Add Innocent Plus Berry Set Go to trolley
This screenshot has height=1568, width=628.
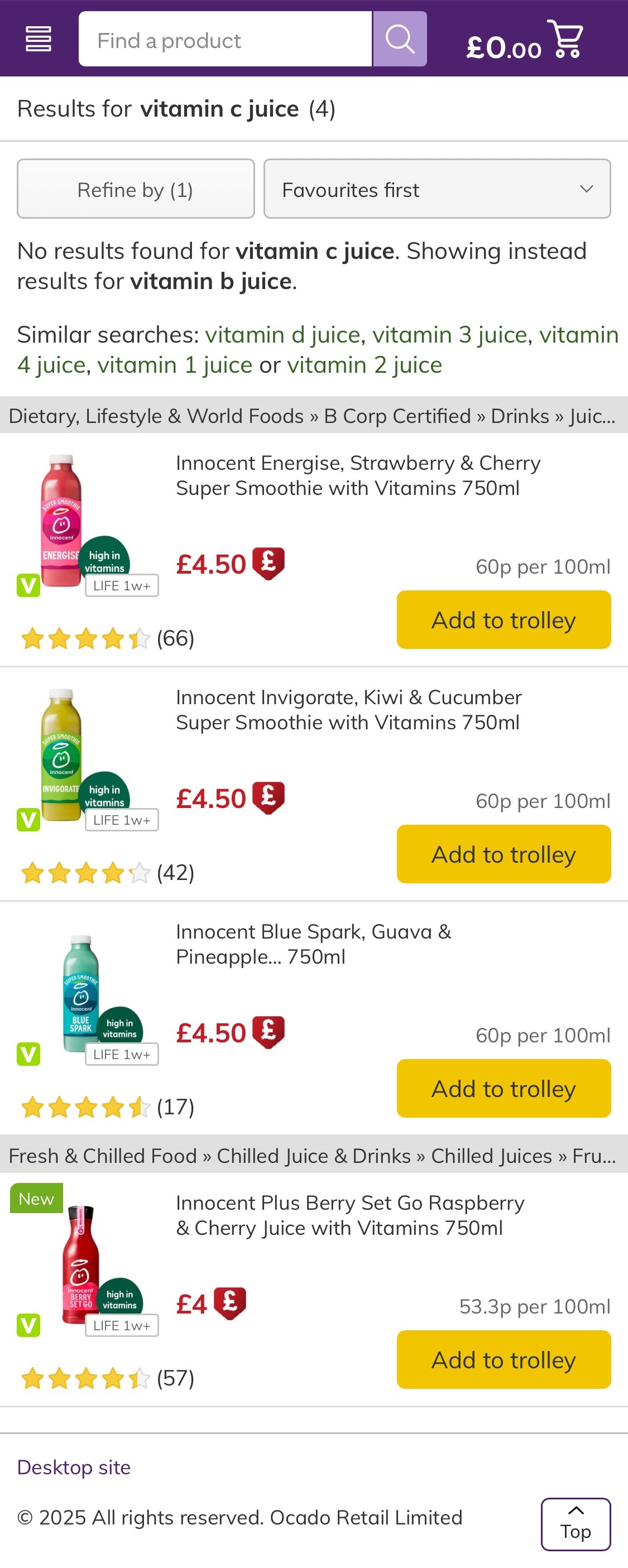503,1359
